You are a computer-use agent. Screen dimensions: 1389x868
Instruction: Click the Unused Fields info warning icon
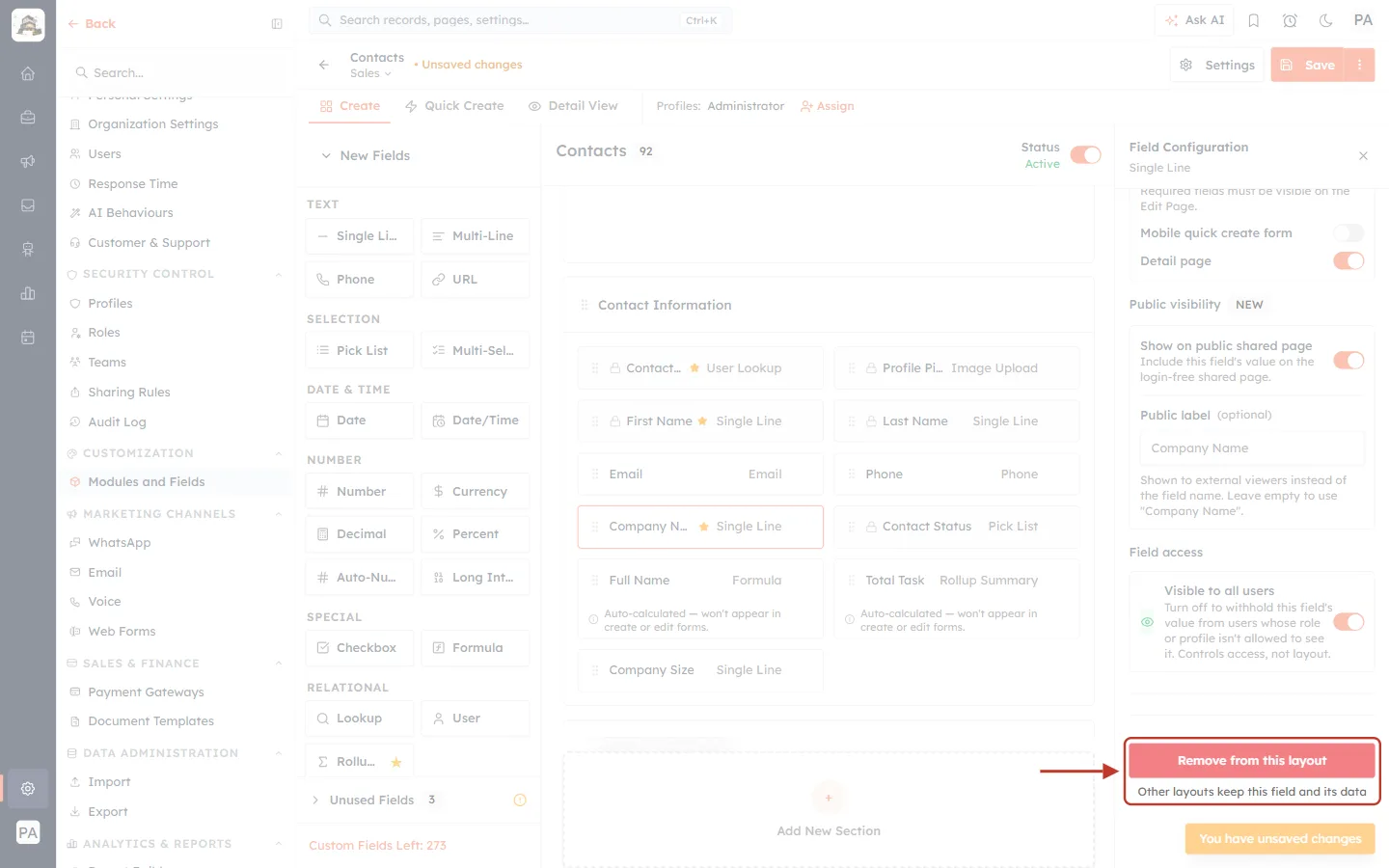pyautogui.click(x=520, y=800)
